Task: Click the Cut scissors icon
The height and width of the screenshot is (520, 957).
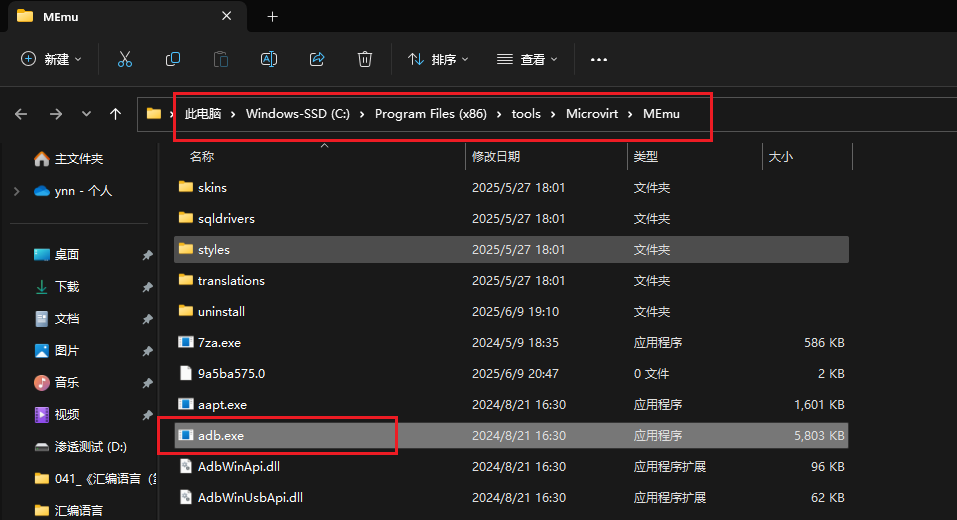Action: (x=125, y=59)
